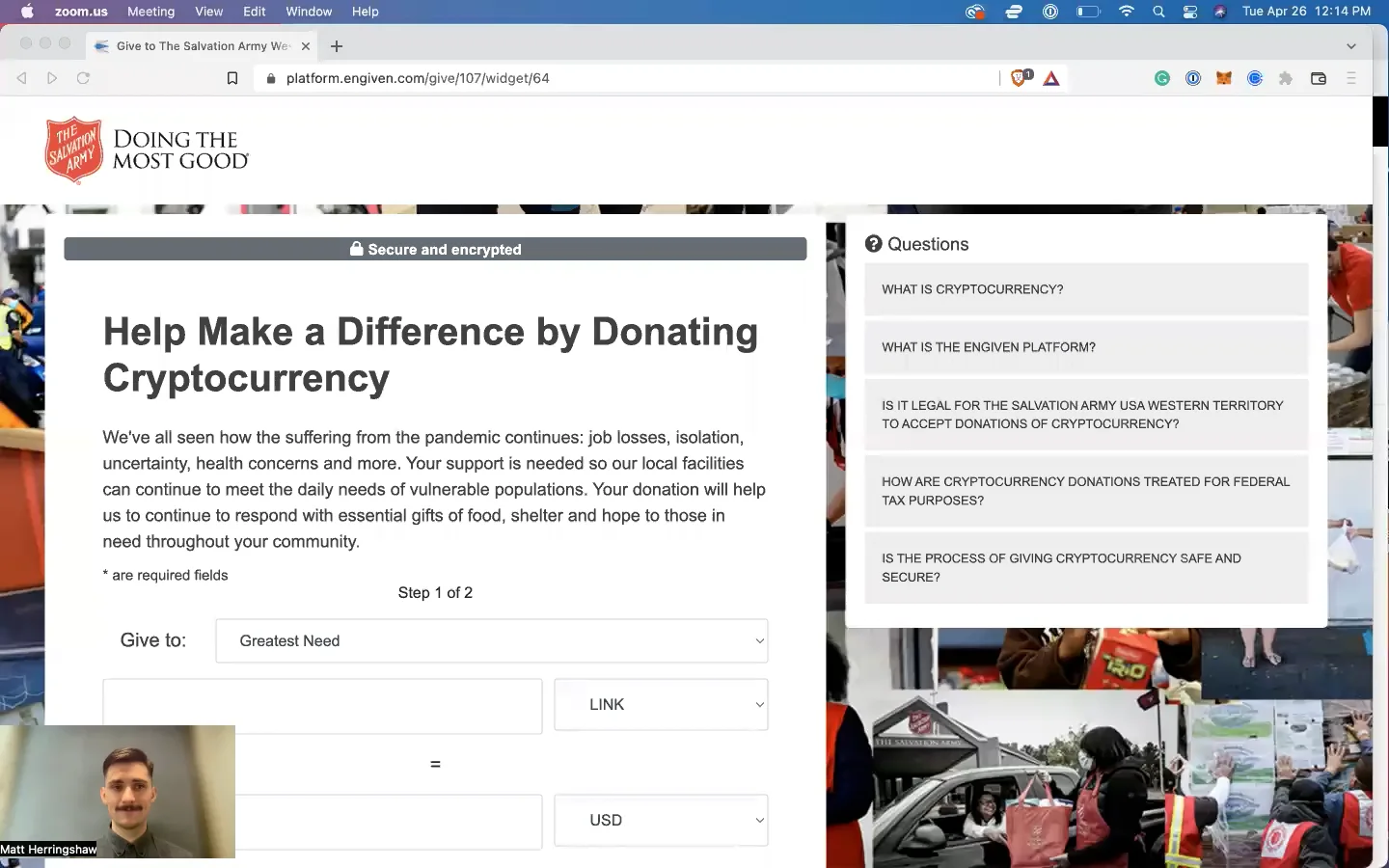This screenshot has height=868, width=1389.
Task: Expand What Is the Engiven Platform question
Action: [1086, 347]
